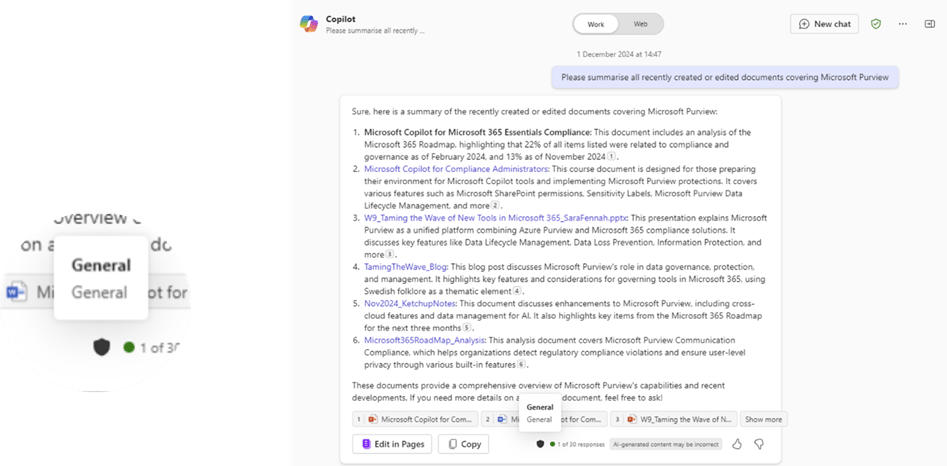The width and height of the screenshot is (947, 466).
Task: Click the user prompt about Microsoft Purview
Action: pyautogui.click(x=725, y=77)
